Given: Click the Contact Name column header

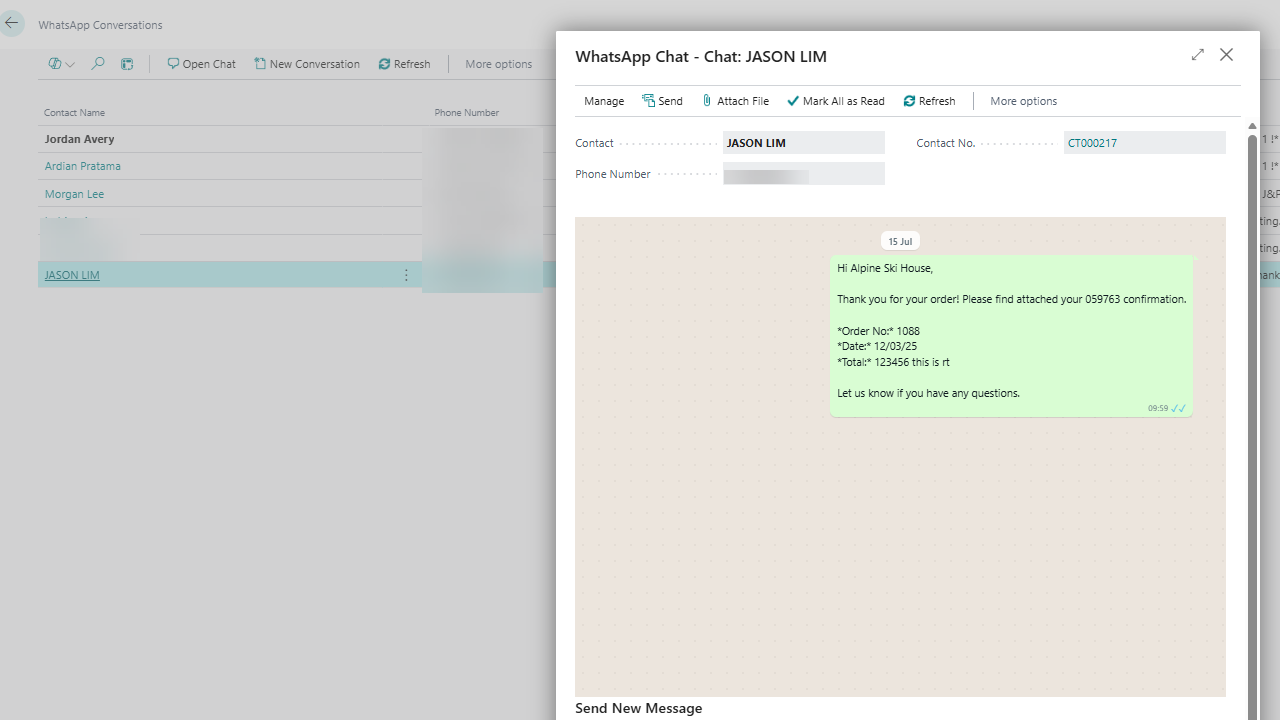Looking at the screenshot, I should pos(74,113).
